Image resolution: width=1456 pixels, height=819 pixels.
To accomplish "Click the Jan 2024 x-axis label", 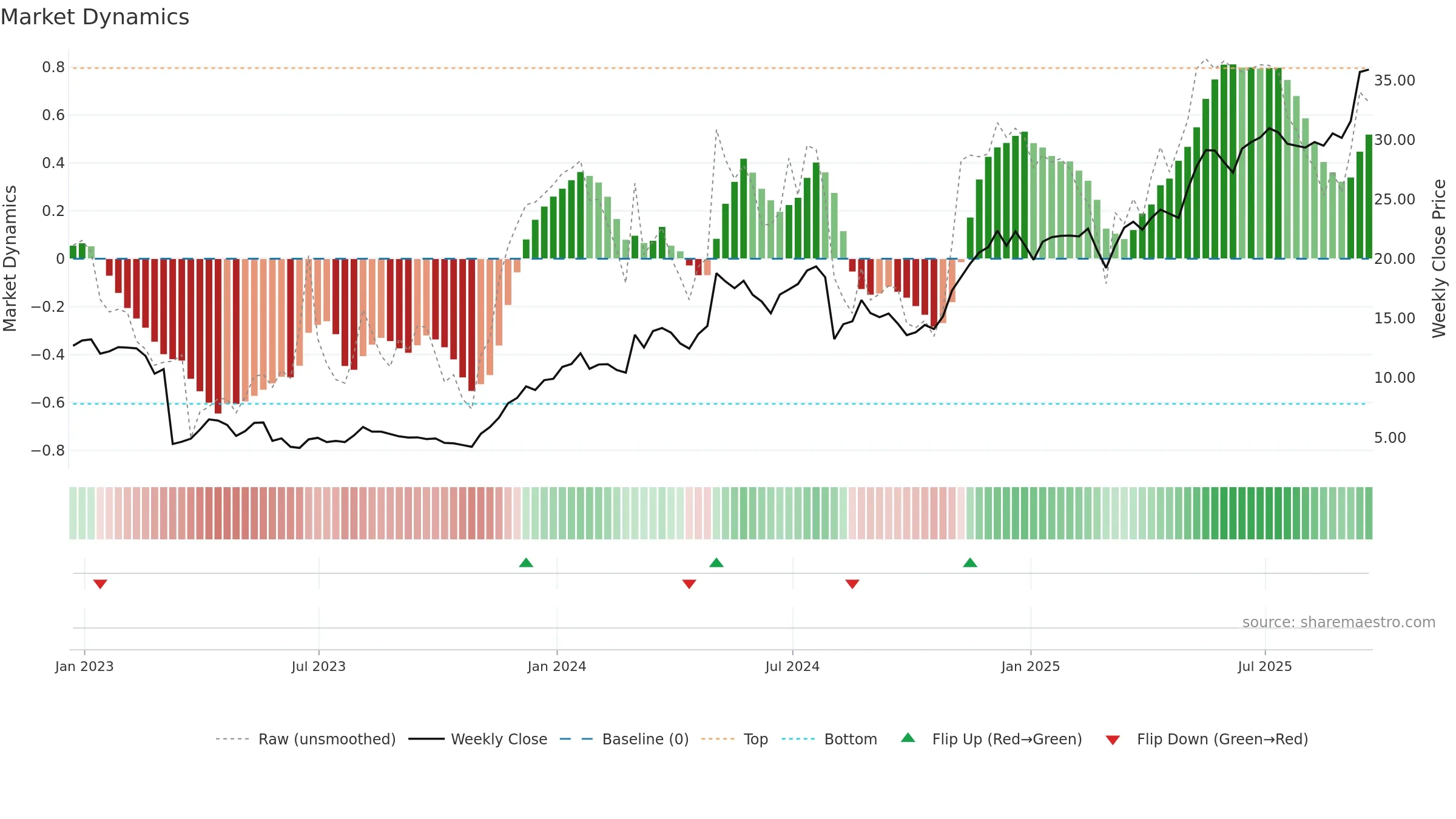I will pyautogui.click(x=557, y=666).
